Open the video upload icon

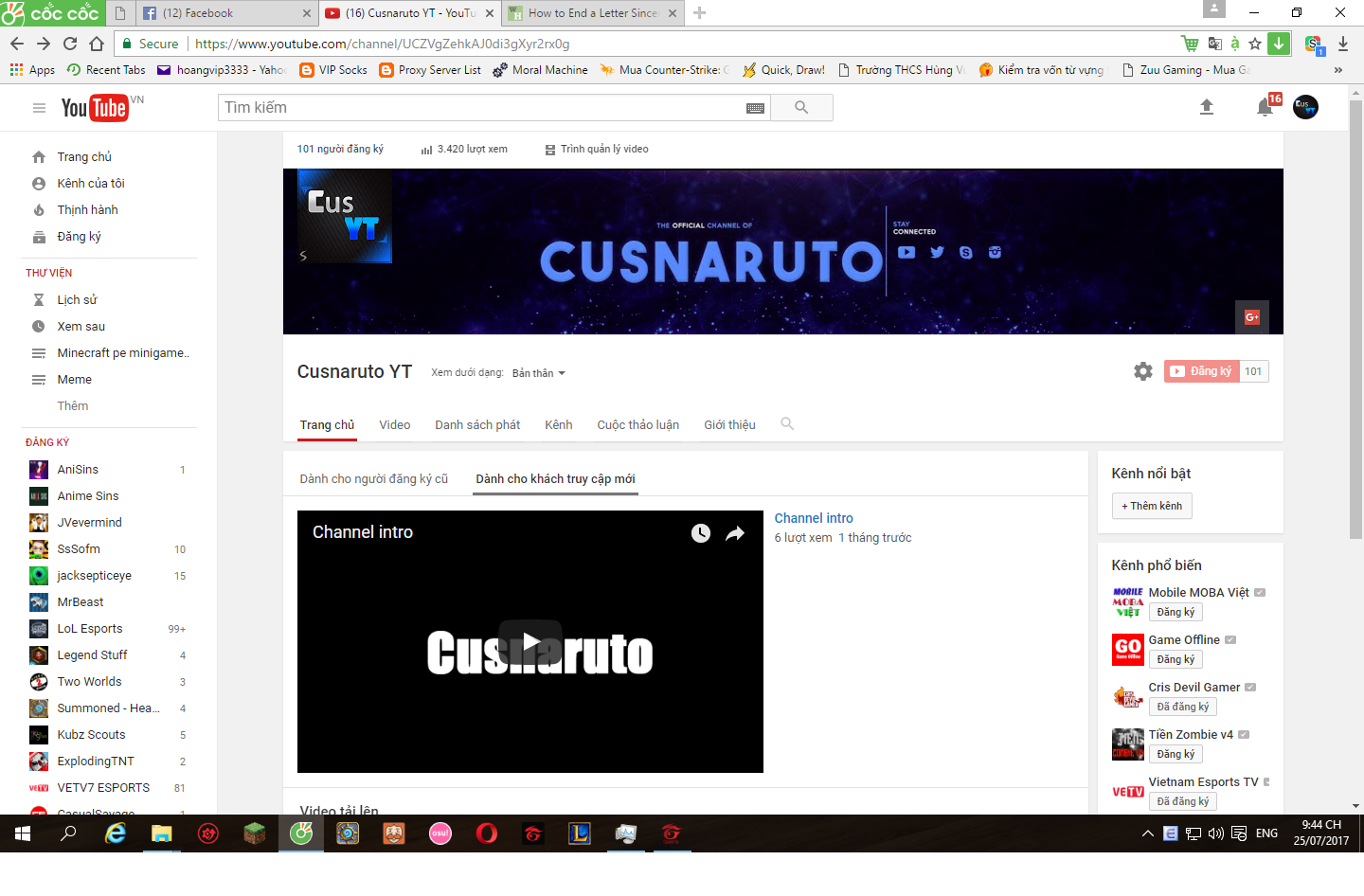click(1207, 107)
